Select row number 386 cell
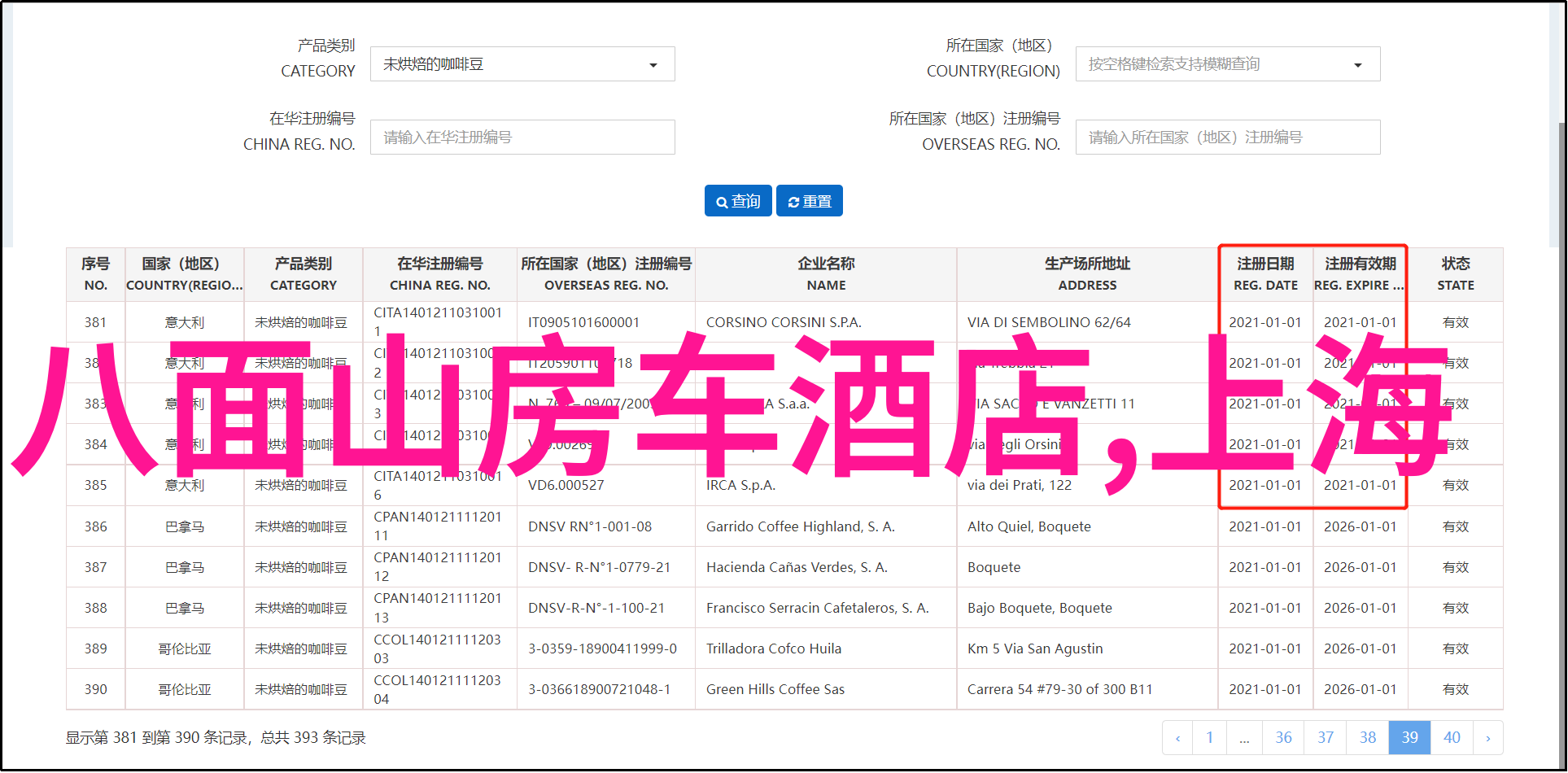Image resolution: width=1568 pixels, height=773 pixels. click(x=96, y=526)
